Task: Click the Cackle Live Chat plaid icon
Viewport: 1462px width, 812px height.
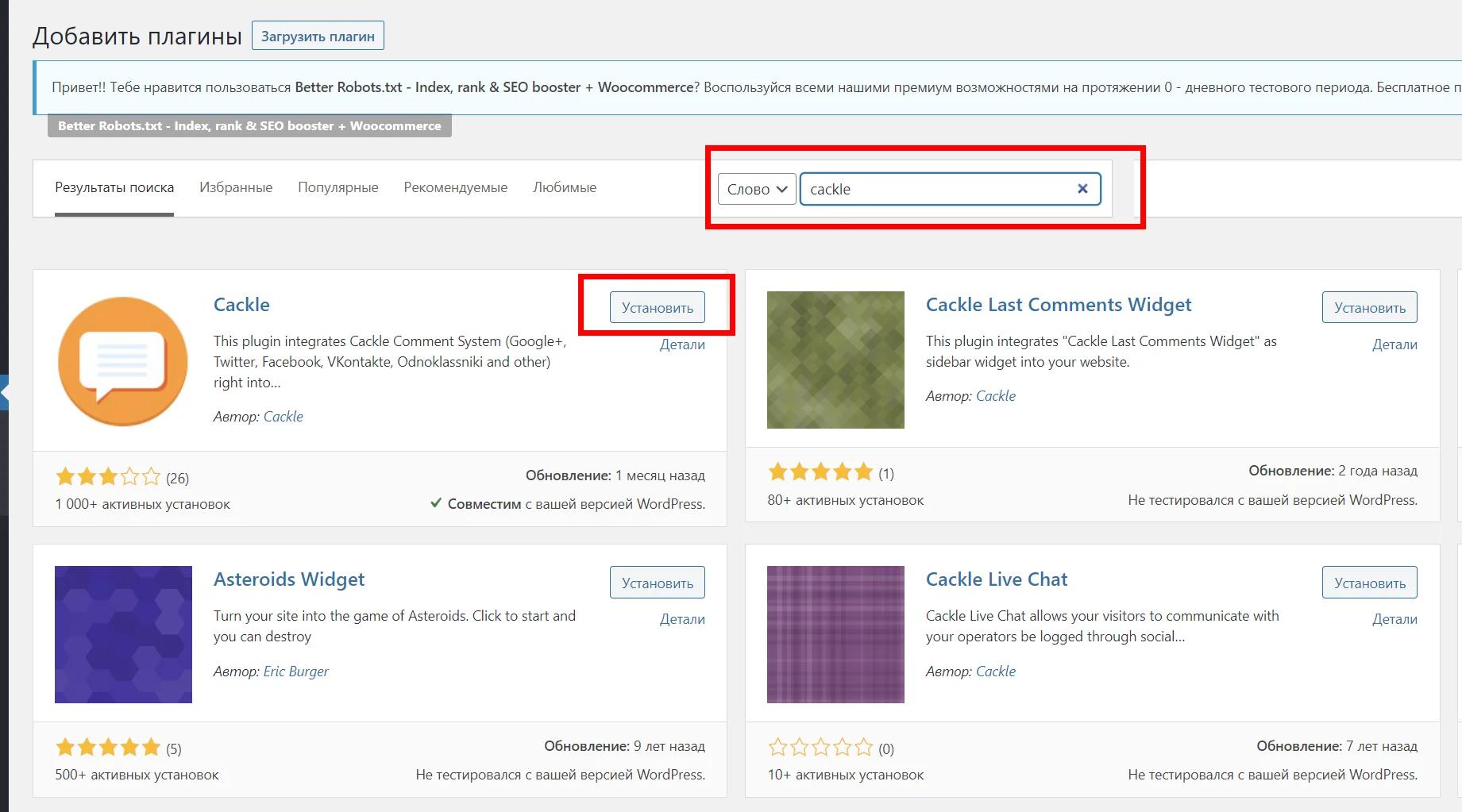Action: [x=835, y=634]
